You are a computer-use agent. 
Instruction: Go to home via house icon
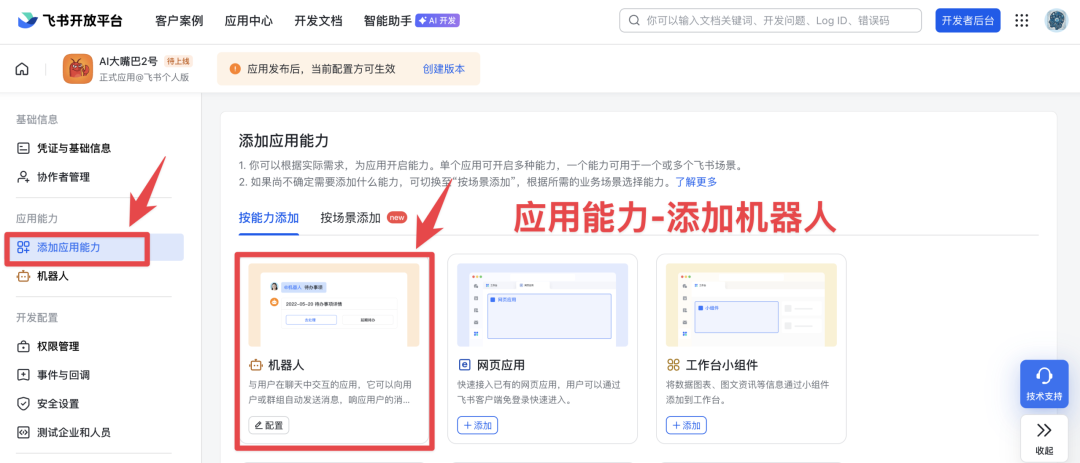pyautogui.click(x=22, y=69)
